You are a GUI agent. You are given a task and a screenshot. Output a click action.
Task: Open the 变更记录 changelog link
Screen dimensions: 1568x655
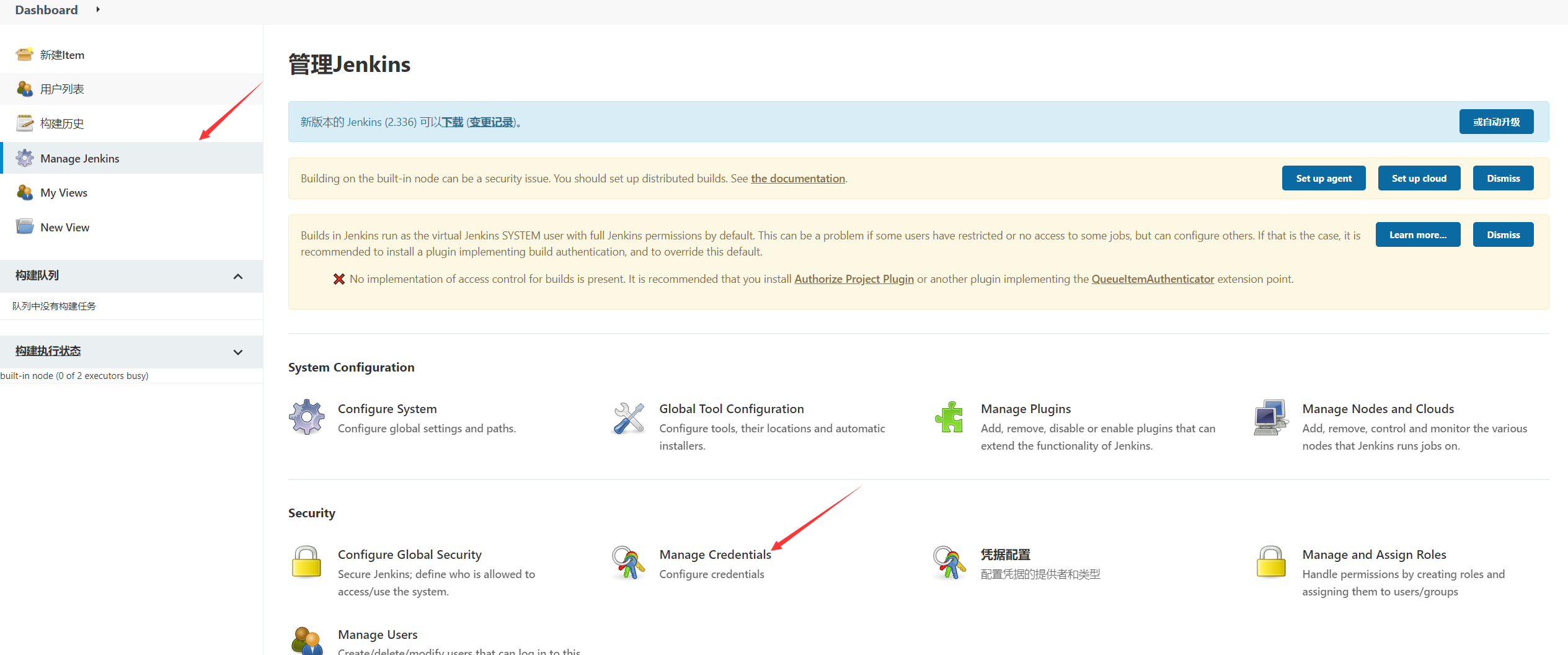[491, 122]
